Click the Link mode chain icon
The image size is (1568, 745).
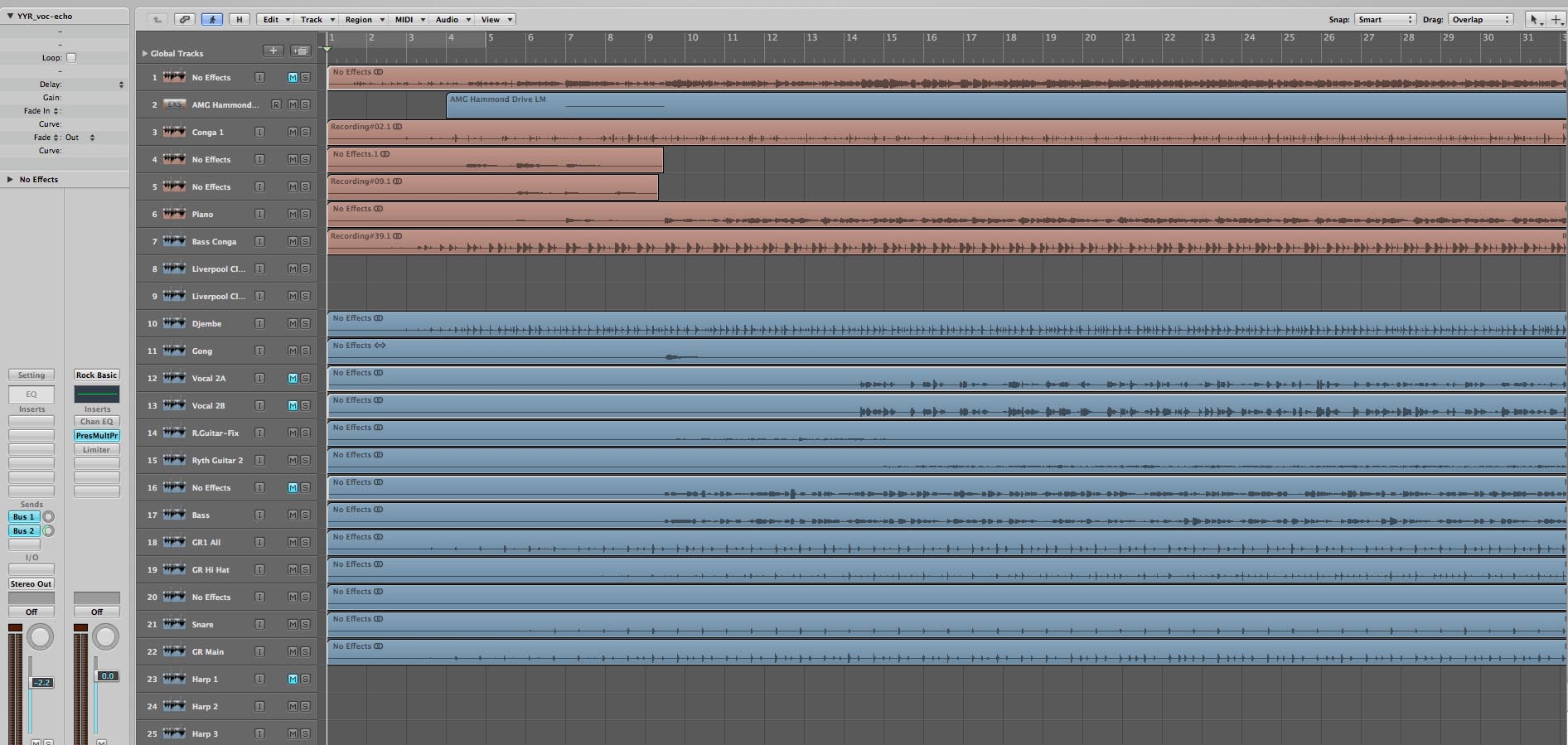(x=184, y=19)
